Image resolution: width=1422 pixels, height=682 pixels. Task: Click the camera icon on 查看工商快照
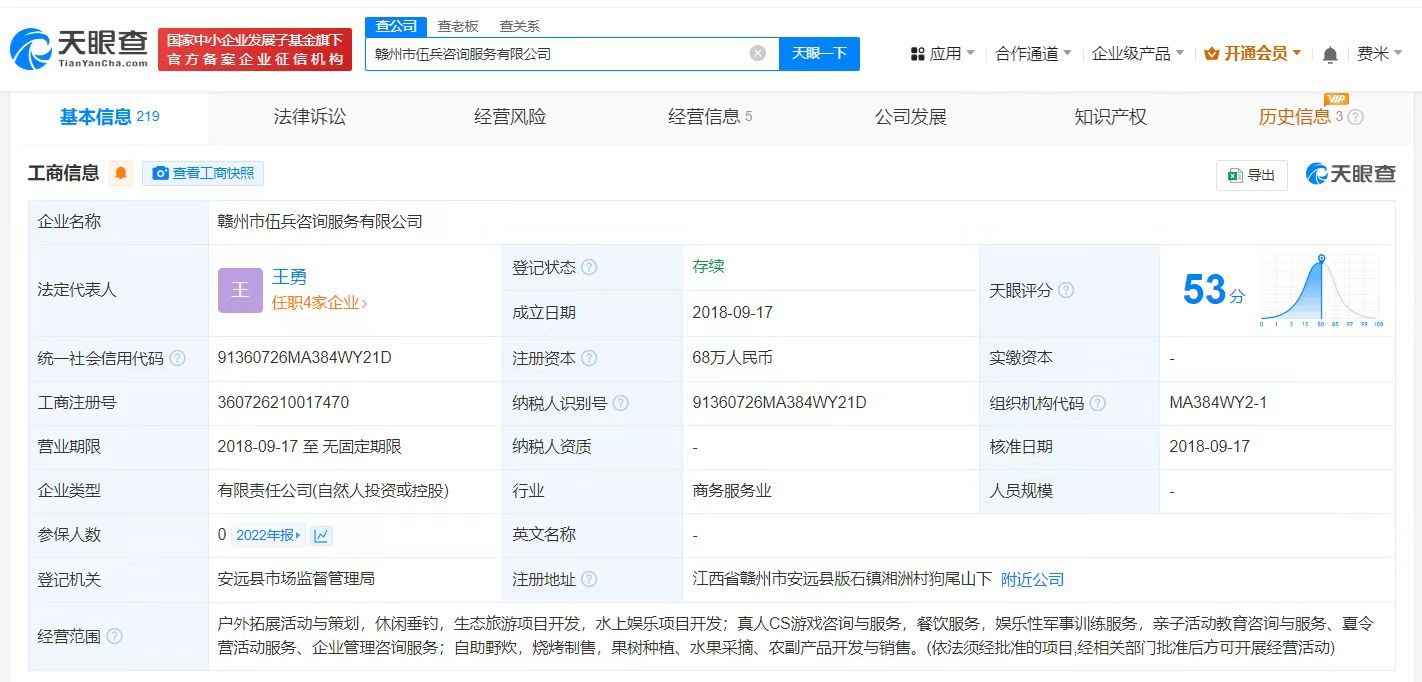161,173
